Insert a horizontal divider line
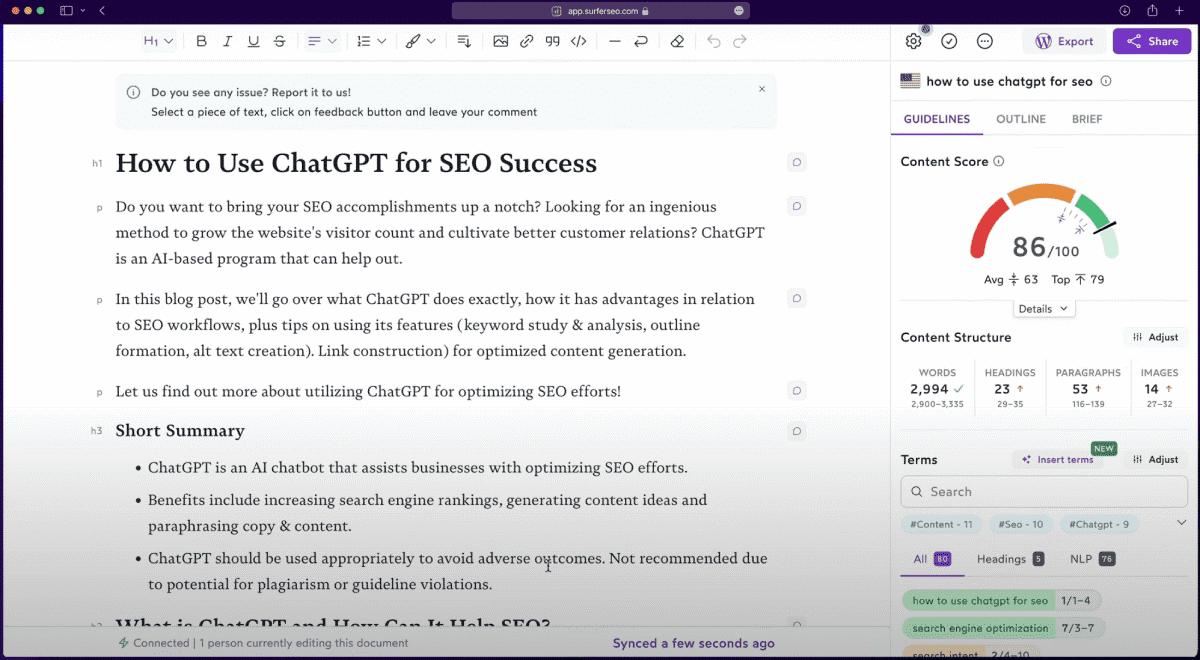 coord(614,41)
